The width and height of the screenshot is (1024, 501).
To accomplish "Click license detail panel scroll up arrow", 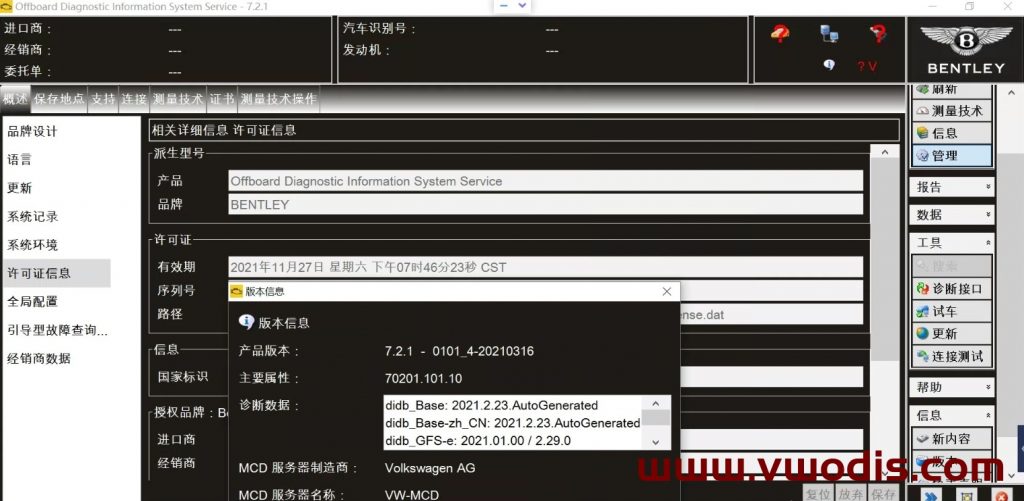I will click(885, 152).
